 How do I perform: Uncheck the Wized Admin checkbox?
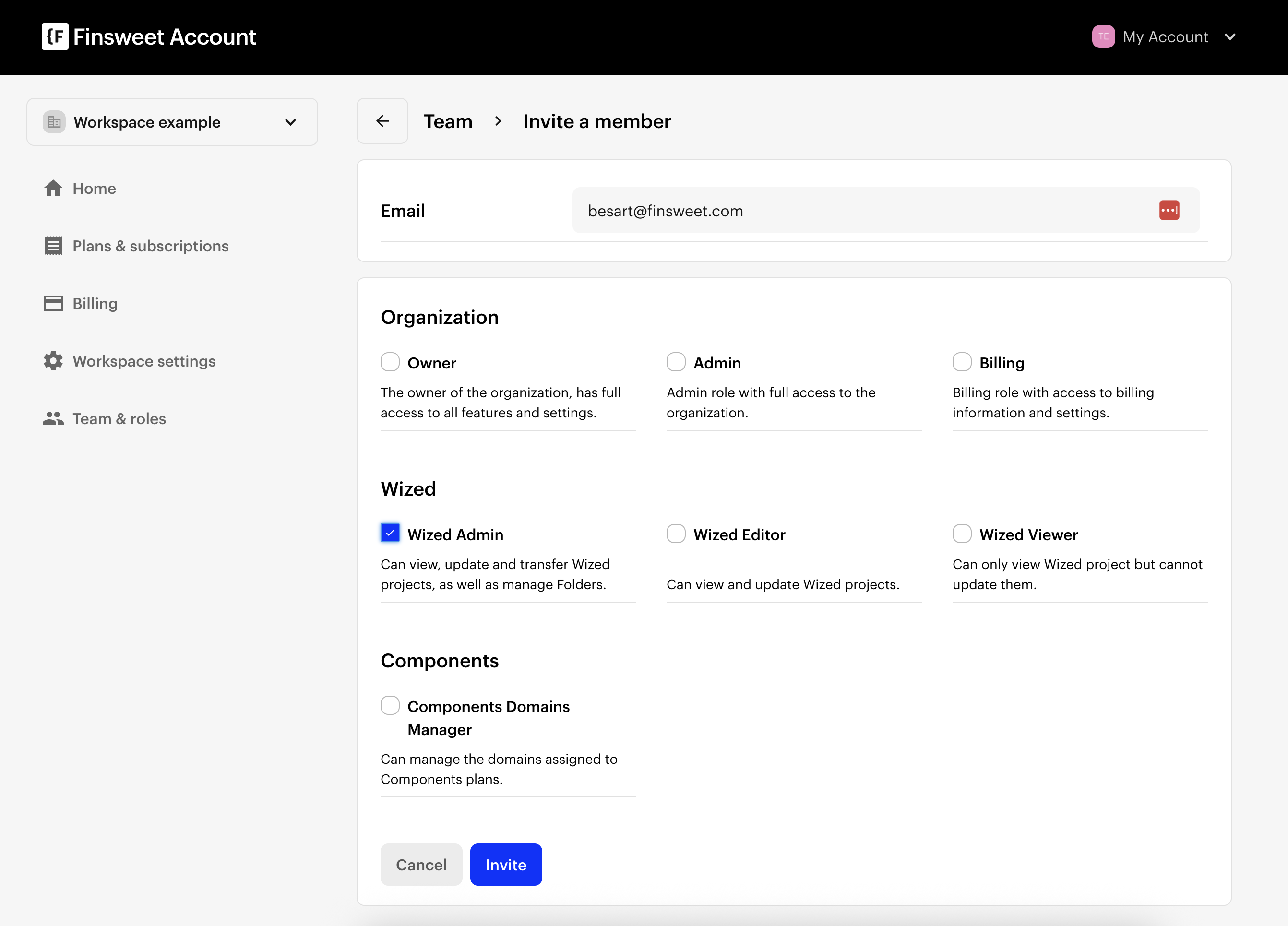(390, 533)
